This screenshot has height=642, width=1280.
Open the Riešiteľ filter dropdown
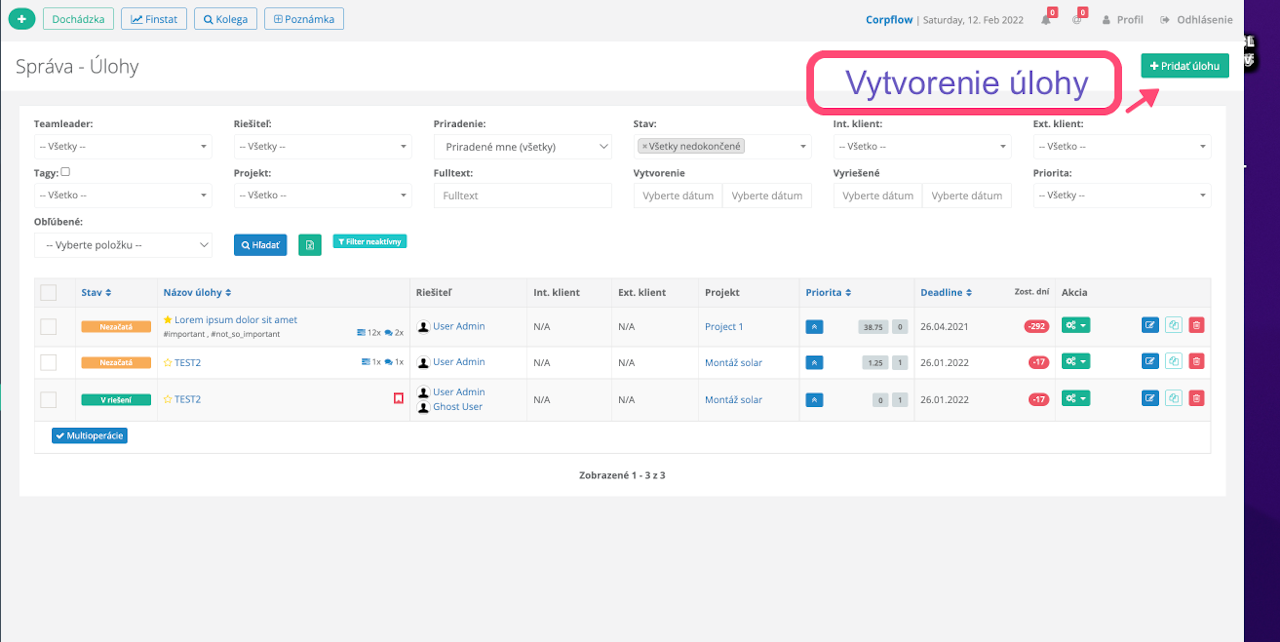(x=323, y=146)
